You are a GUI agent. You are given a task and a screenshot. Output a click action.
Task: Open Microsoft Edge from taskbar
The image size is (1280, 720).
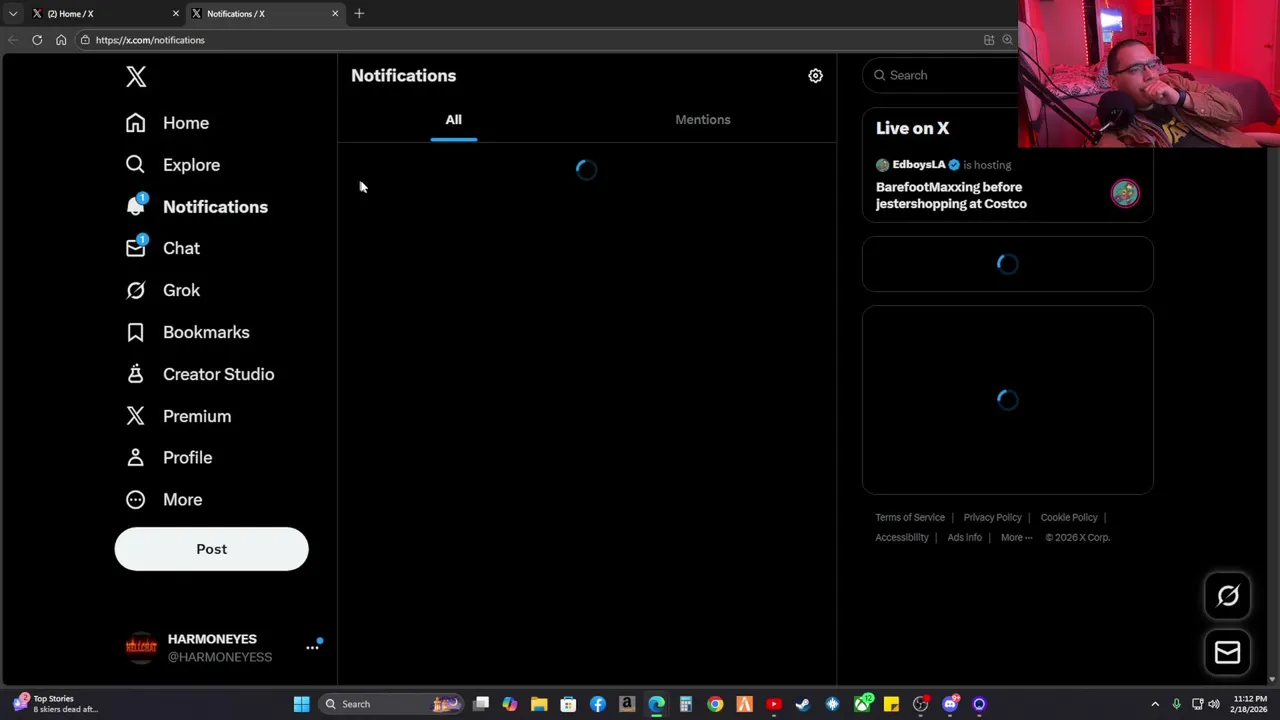pos(656,704)
